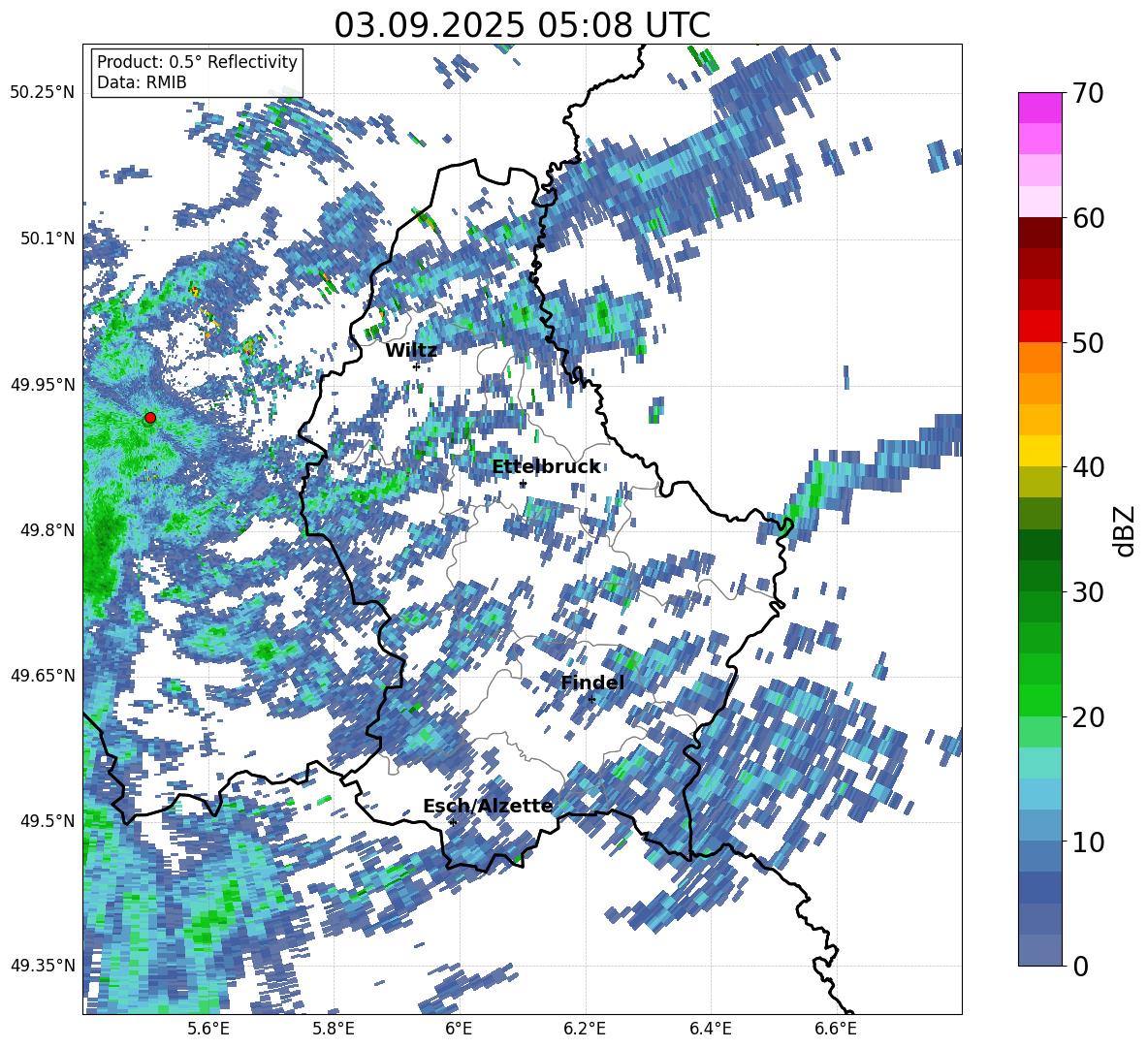Click the Wiltz city label

tap(411, 351)
